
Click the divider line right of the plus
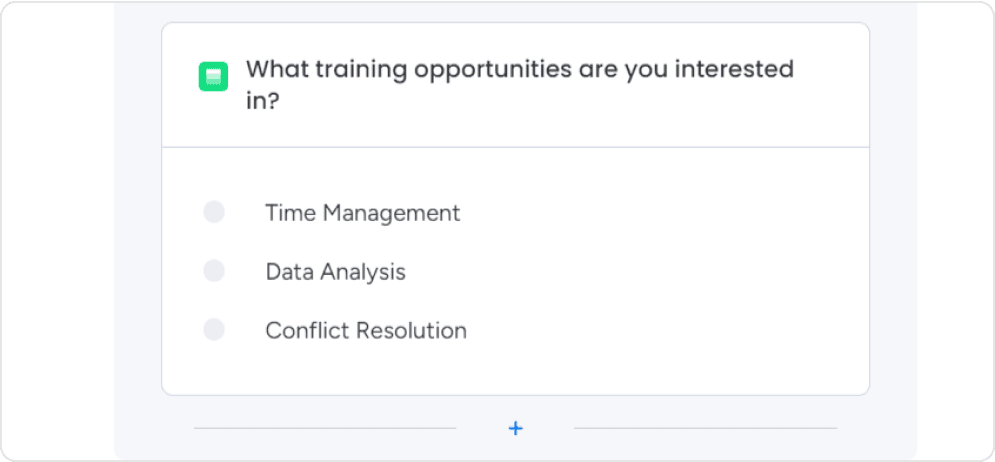point(705,428)
